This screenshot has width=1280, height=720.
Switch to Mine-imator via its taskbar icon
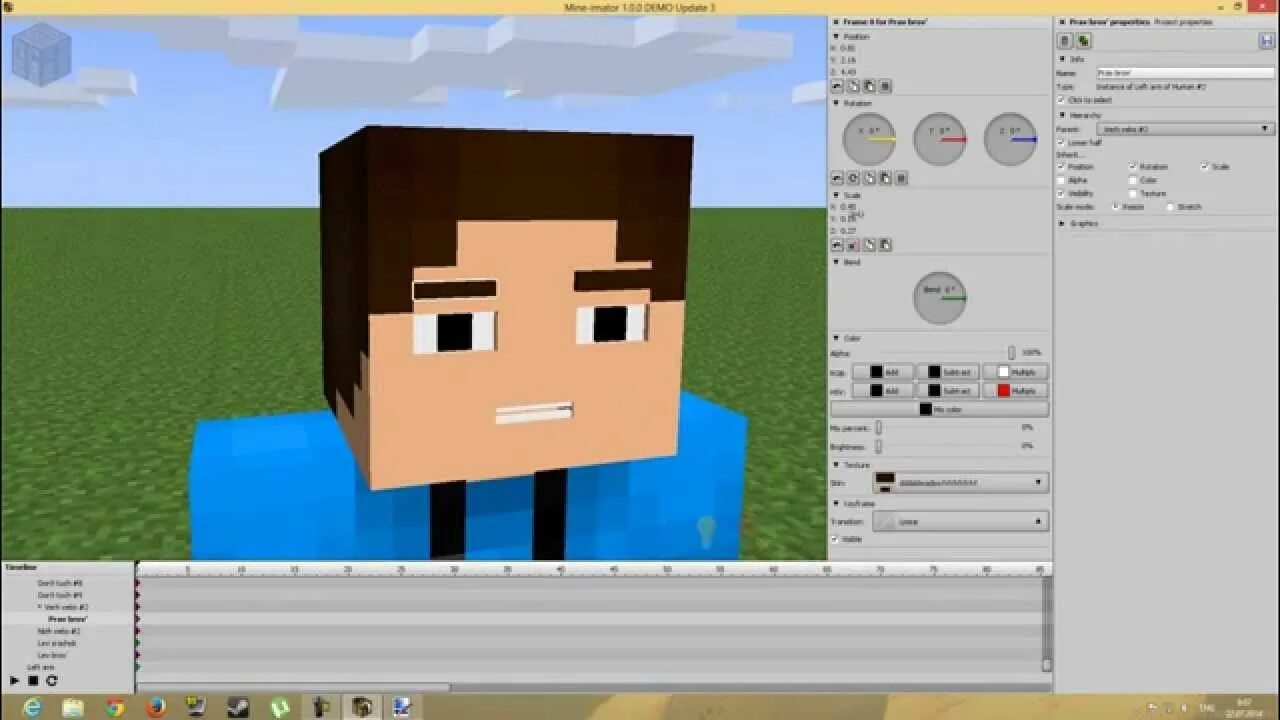361,707
